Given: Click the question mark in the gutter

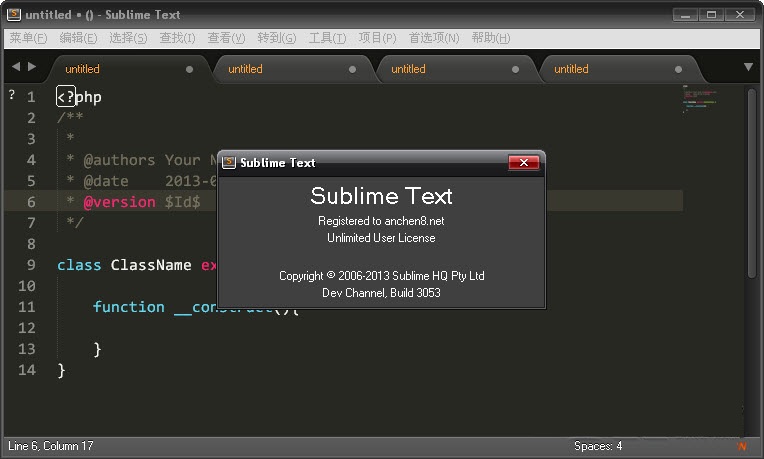Looking at the screenshot, I should pos(12,95).
